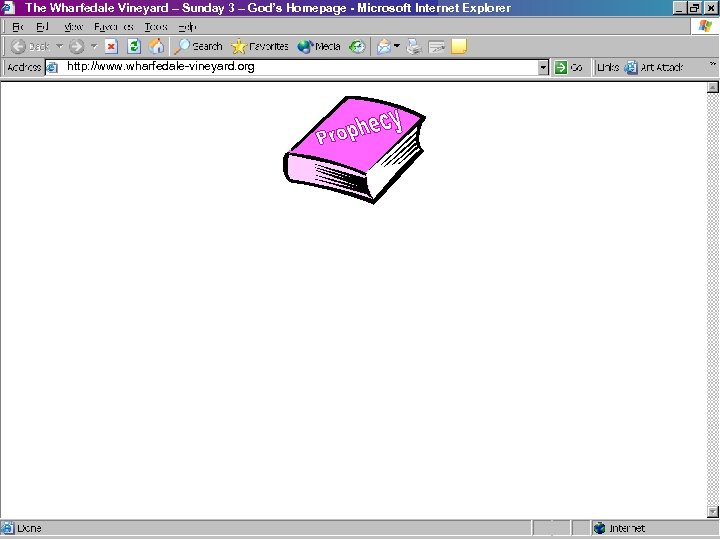Open the Back history dropdown arrow

coord(59,46)
